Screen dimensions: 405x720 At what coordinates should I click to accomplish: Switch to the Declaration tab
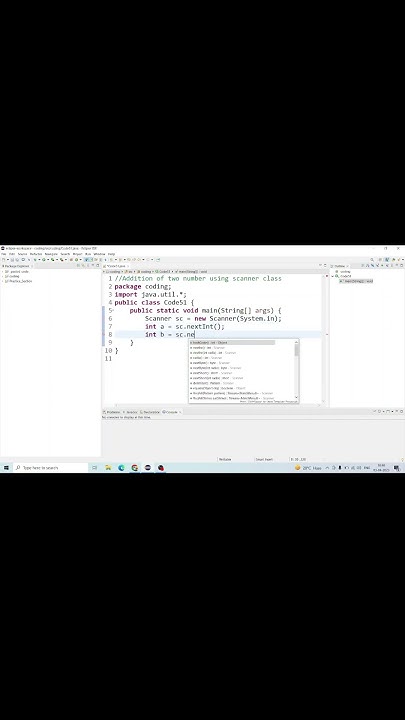[150, 412]
